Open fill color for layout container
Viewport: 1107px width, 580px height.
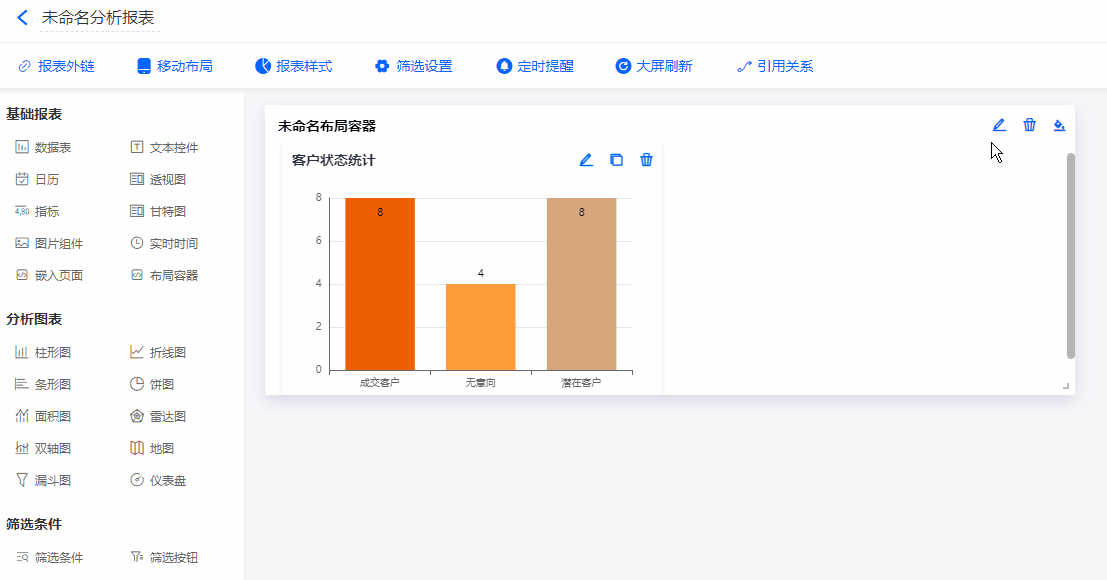pos(1060,125)
